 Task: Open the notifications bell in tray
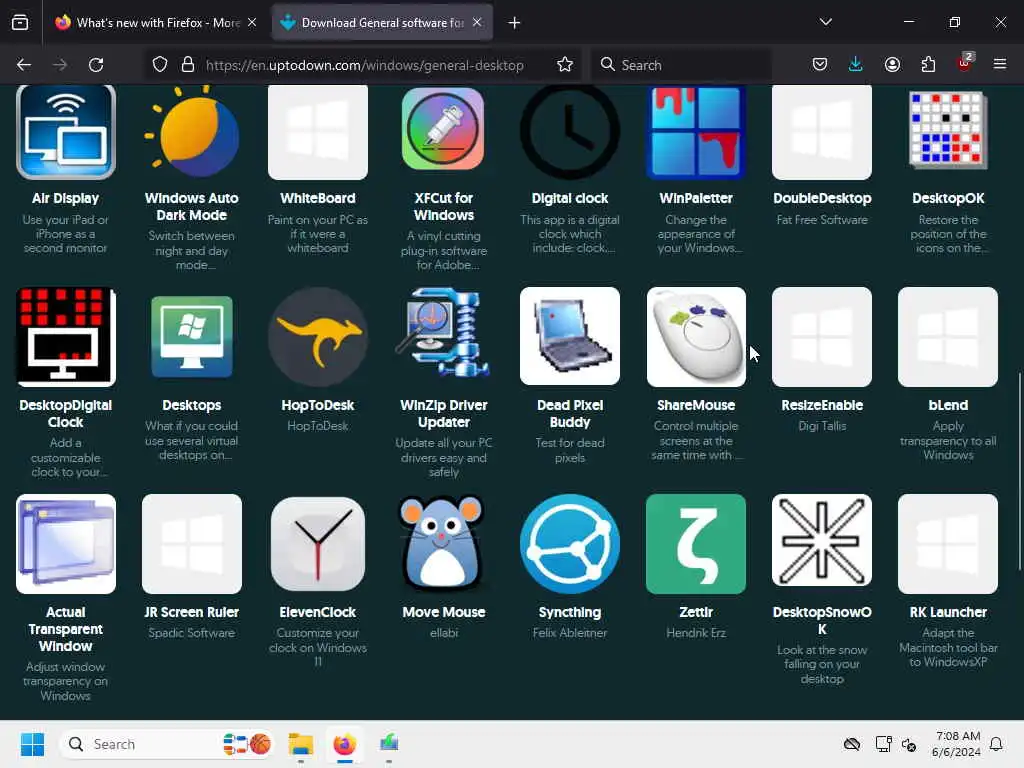(996, 744)
